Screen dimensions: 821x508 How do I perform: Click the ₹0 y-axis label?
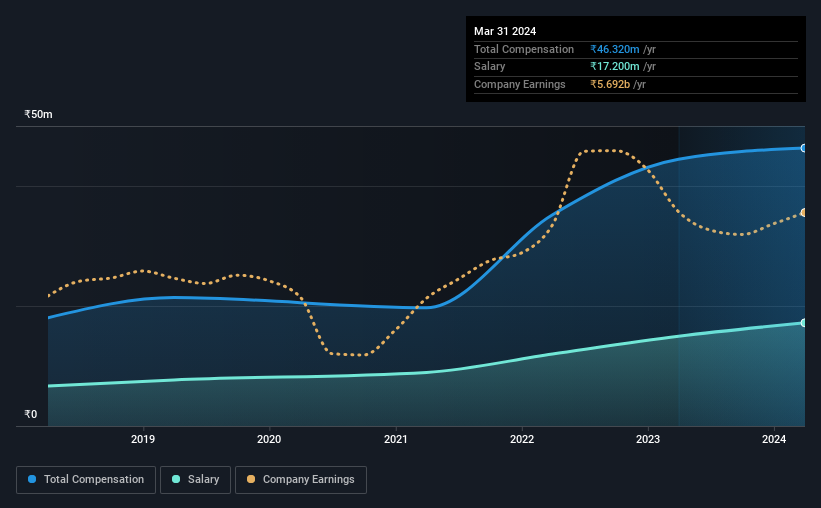pyautogui.click(x=31, y=414)
